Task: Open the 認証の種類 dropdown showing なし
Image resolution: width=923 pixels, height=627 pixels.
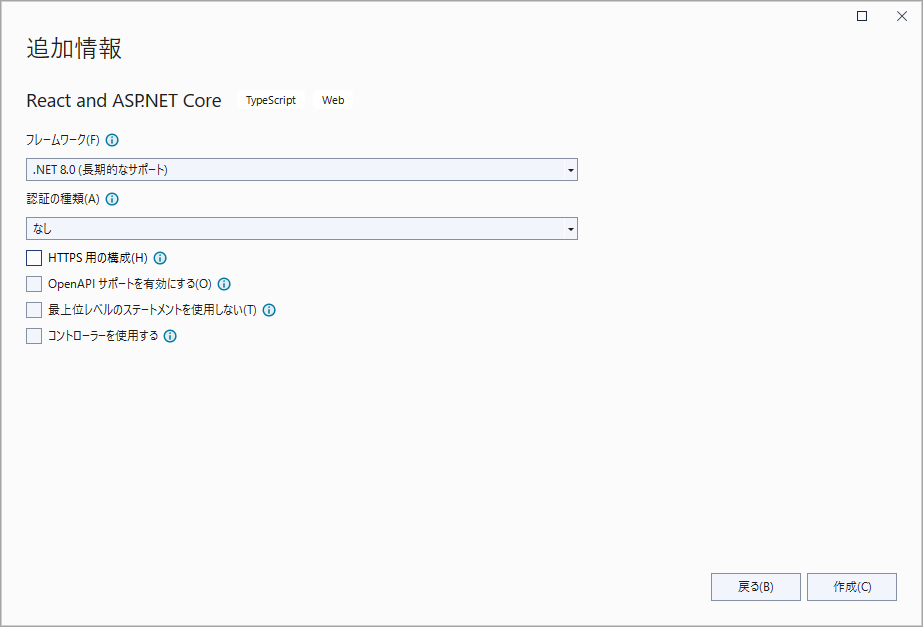Action: [x=302, y=228]
